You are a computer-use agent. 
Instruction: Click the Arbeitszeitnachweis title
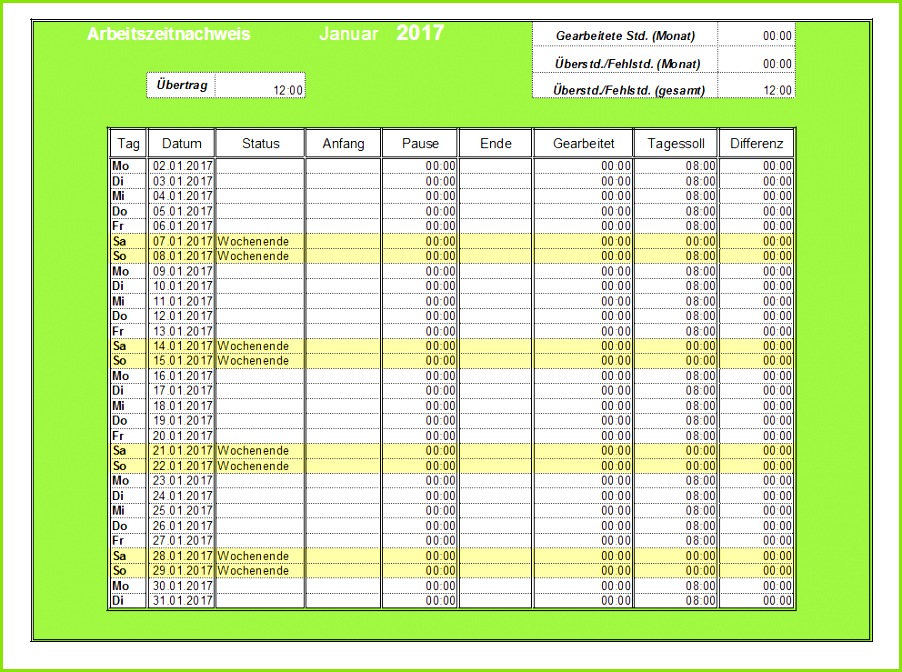click(169, 34)
